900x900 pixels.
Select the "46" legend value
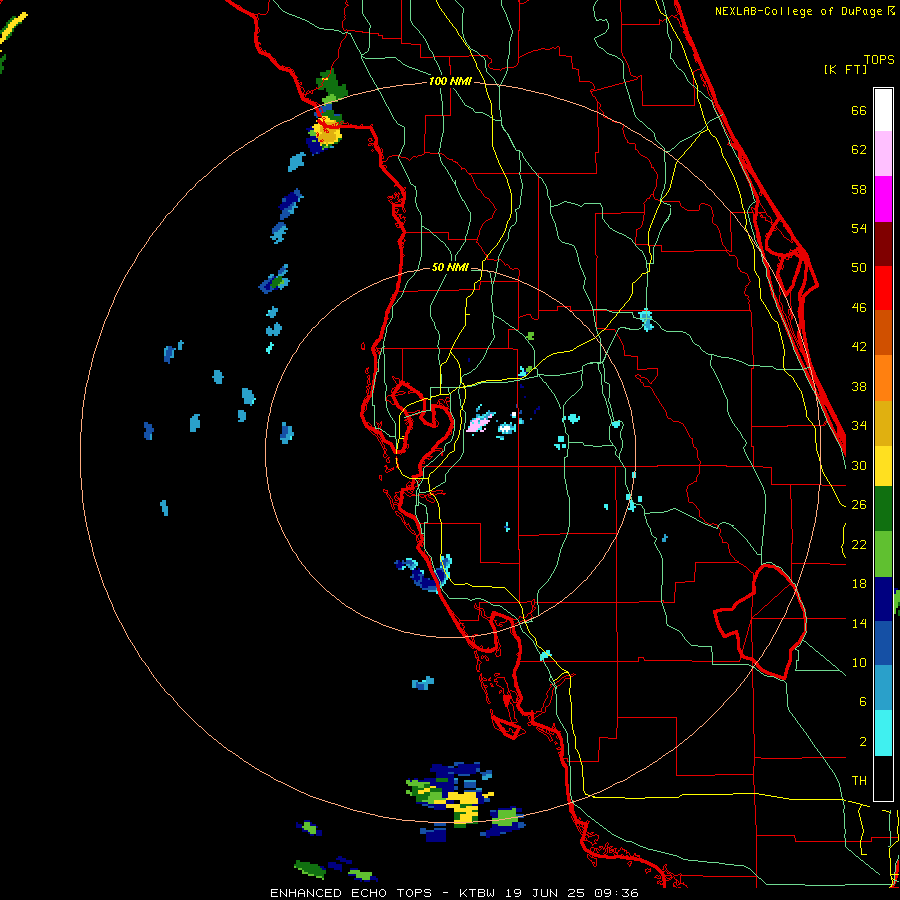[x=859, y=308]
